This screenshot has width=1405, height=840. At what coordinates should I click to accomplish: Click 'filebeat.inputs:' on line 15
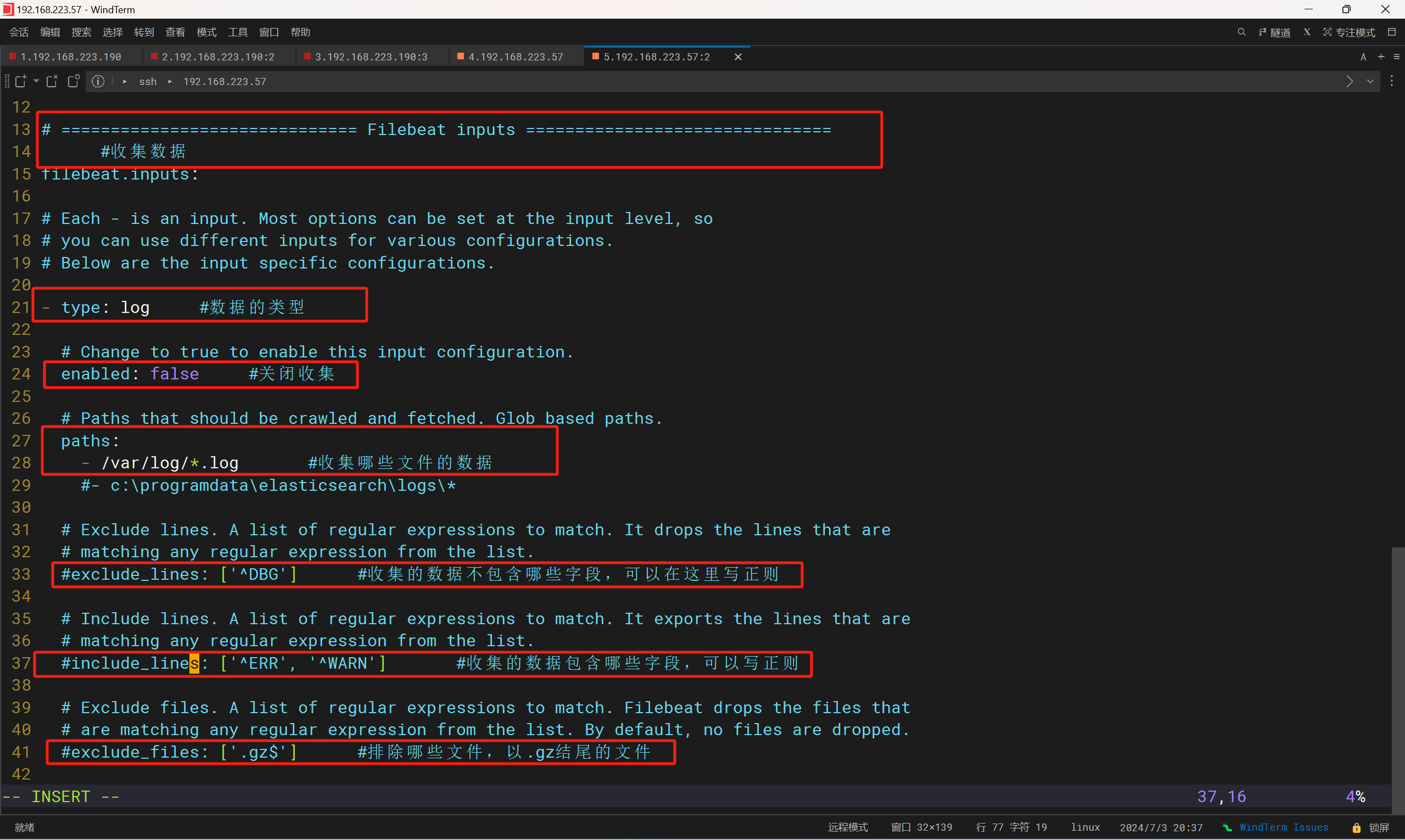120,174
